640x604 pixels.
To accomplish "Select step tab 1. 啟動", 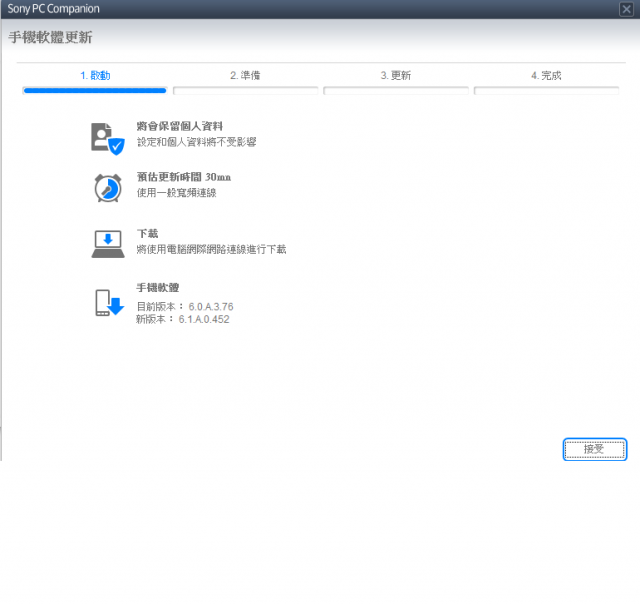I will pyautogui.click(x=95, y=76).
